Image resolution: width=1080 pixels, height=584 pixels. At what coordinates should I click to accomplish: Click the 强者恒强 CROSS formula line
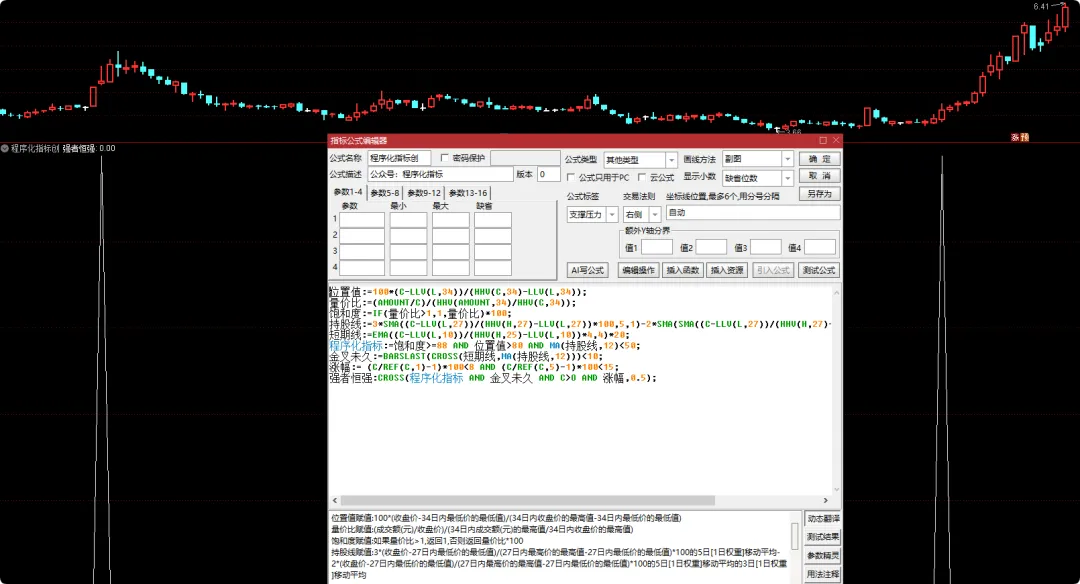tap(492, 378)
